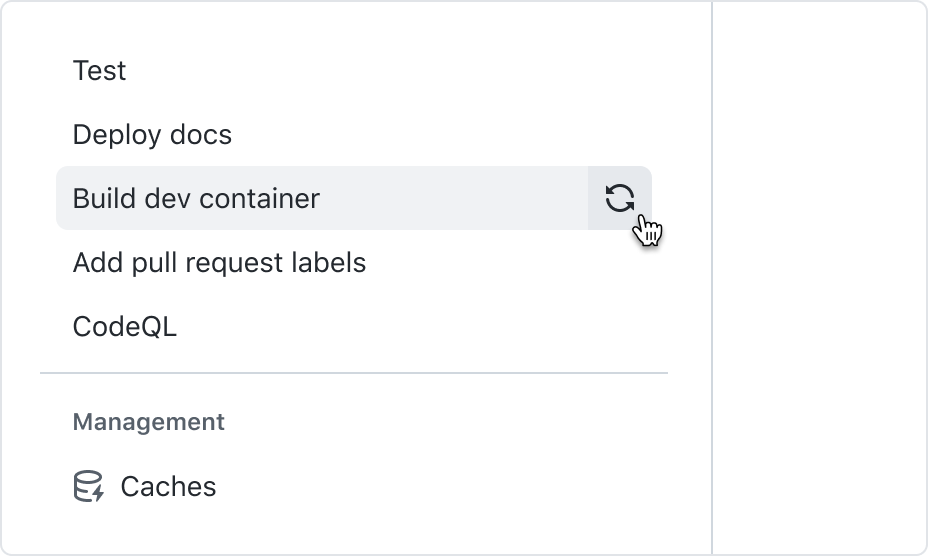Viewport: 928px width, 556px height.
Task: Open the CodeQL workflow entry
Action: pyautogui.click(x=354, y=326)
